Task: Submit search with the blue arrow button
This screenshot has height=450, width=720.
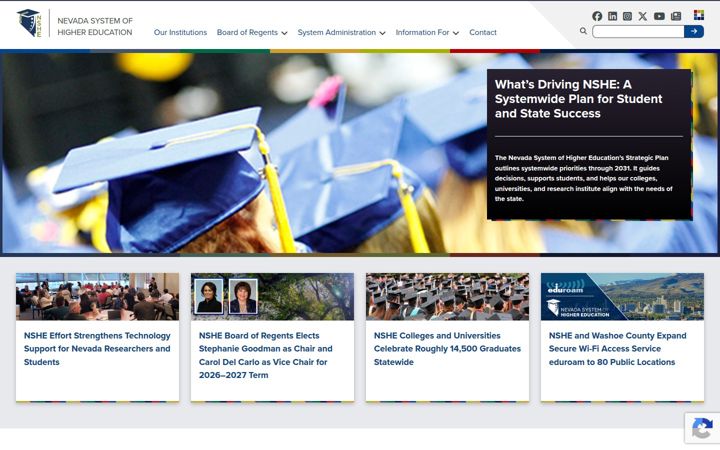Action: [x=694, y=31]
